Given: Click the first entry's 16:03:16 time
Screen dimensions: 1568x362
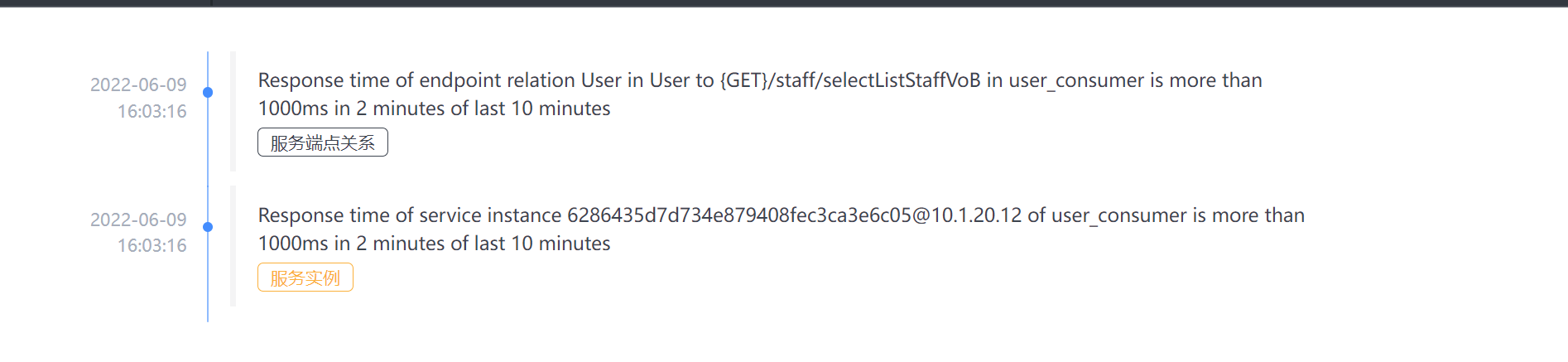Looking at the screenshot, I should pos(152,111).
